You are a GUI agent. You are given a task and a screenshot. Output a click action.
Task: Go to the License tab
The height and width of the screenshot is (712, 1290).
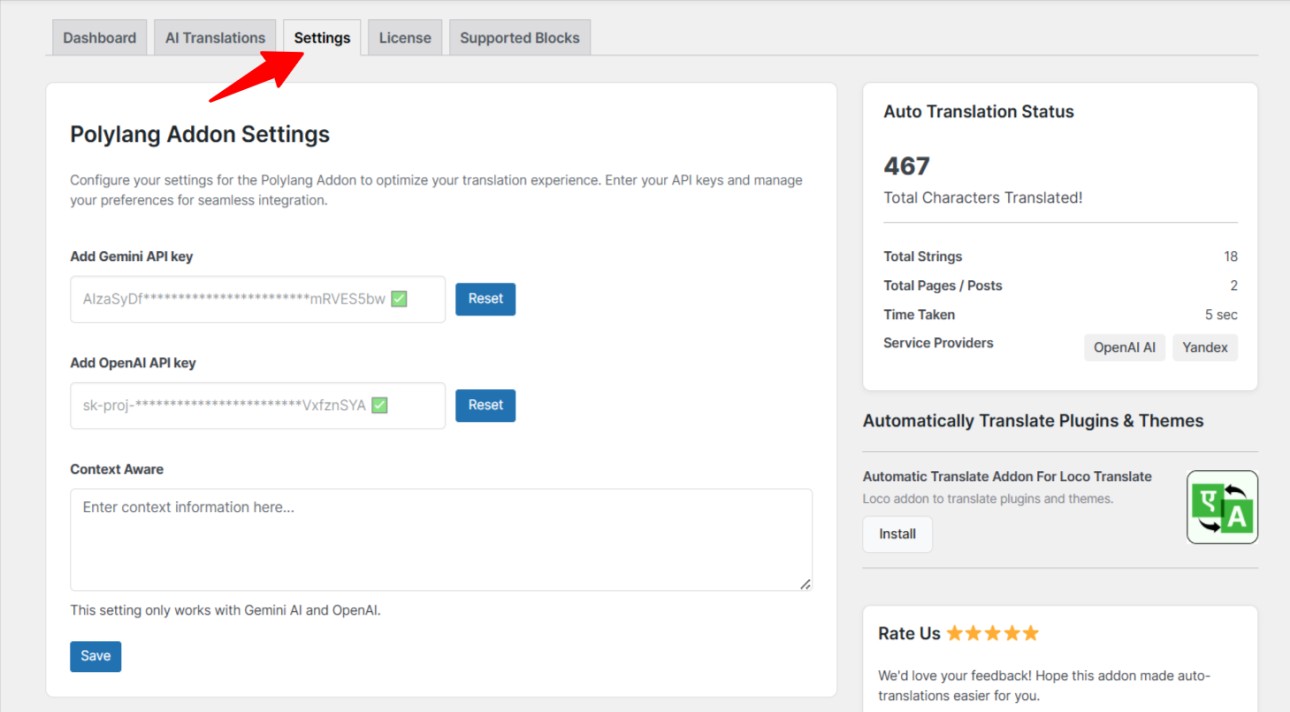(405, 38)
